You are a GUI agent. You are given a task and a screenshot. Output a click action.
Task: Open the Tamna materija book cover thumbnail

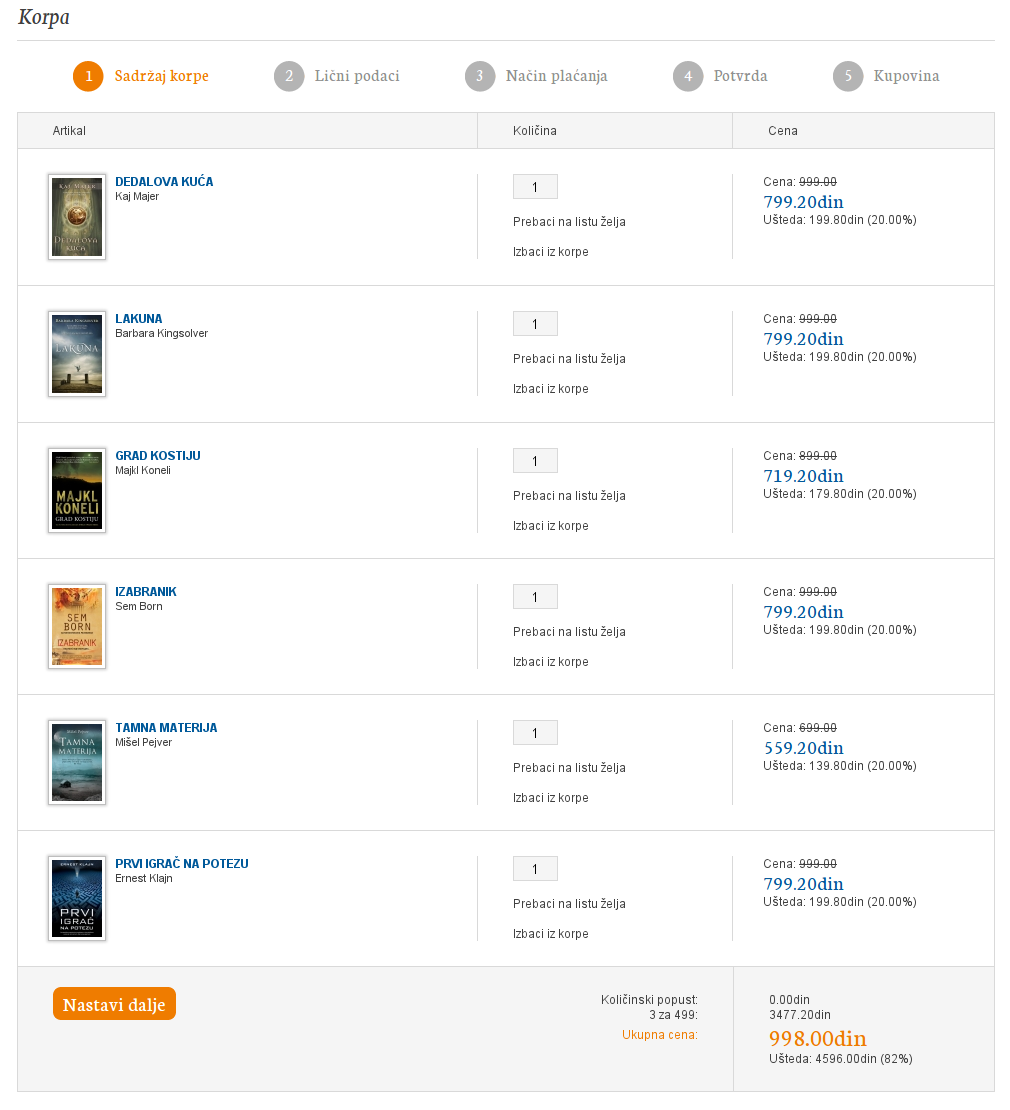77,762
